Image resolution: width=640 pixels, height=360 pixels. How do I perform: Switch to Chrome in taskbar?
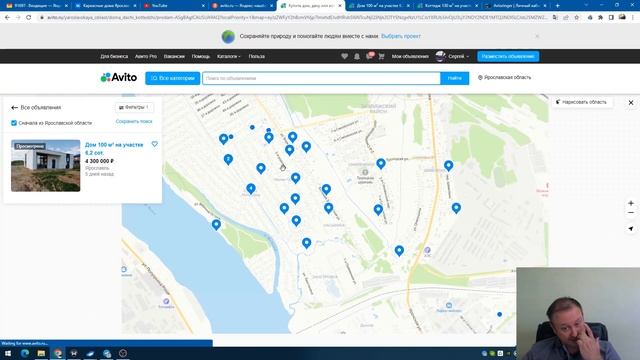58,353
